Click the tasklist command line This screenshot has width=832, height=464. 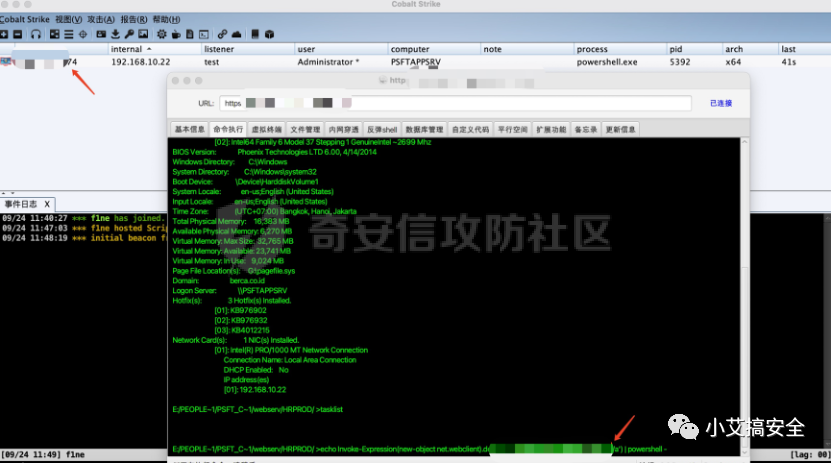(x=257, y=409)
